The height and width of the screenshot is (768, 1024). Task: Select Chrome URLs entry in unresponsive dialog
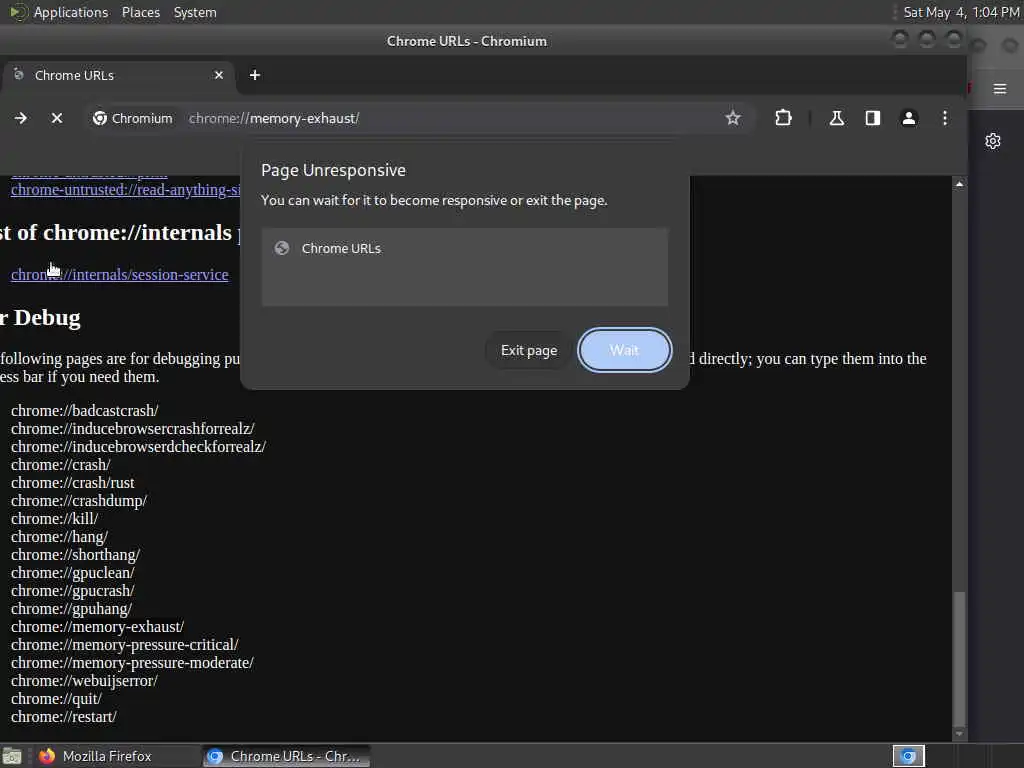[x=464, y=249]
